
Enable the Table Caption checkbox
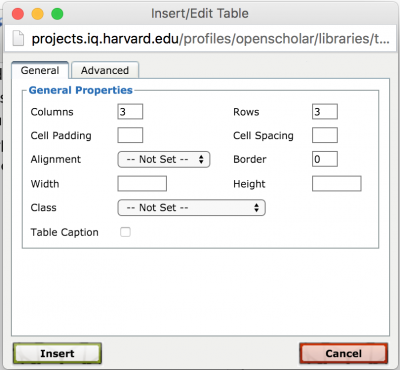click(x=125, y=232)
